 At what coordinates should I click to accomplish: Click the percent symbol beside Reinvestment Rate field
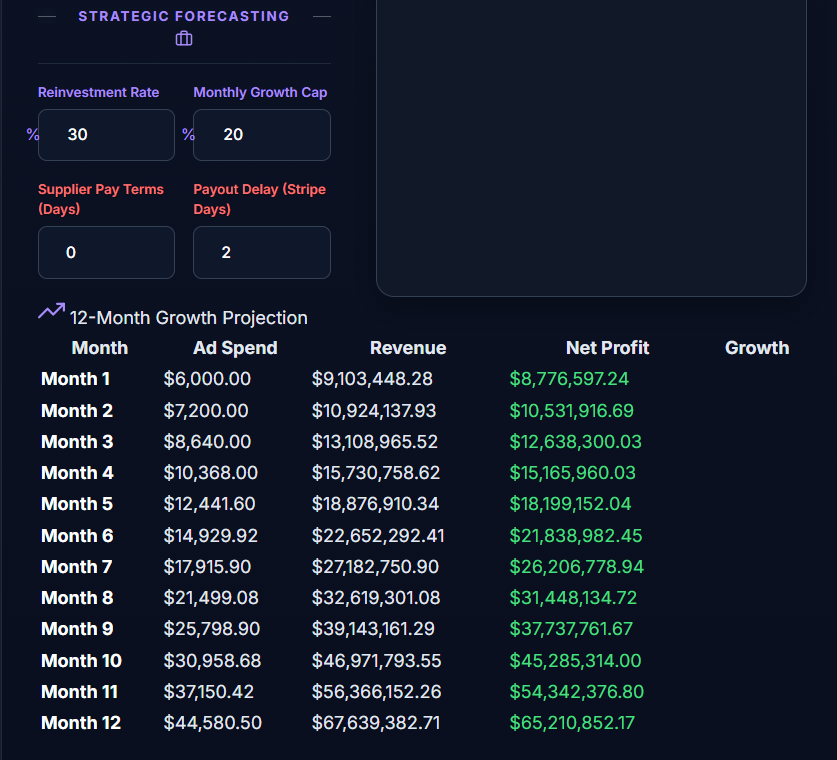pyautogui.click(x=33, y=134)
